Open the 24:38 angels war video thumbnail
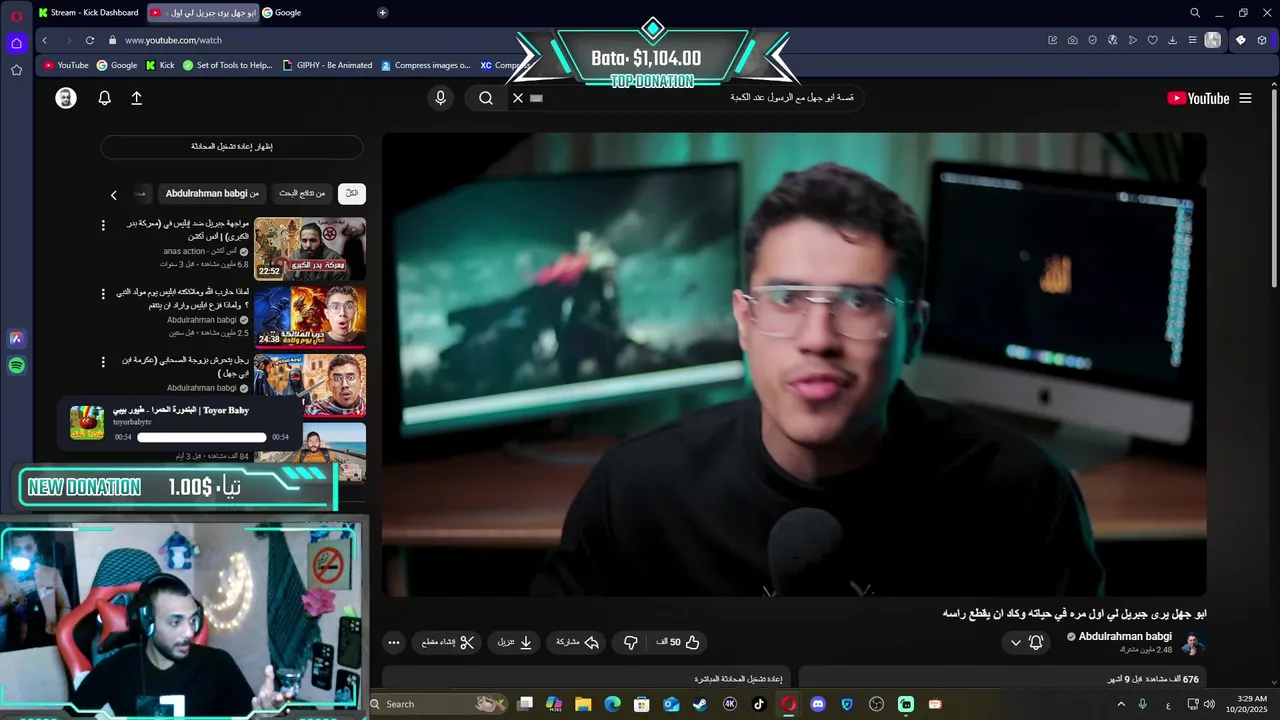This screenshot has height=720, width=1280. (x=310, y=317)
